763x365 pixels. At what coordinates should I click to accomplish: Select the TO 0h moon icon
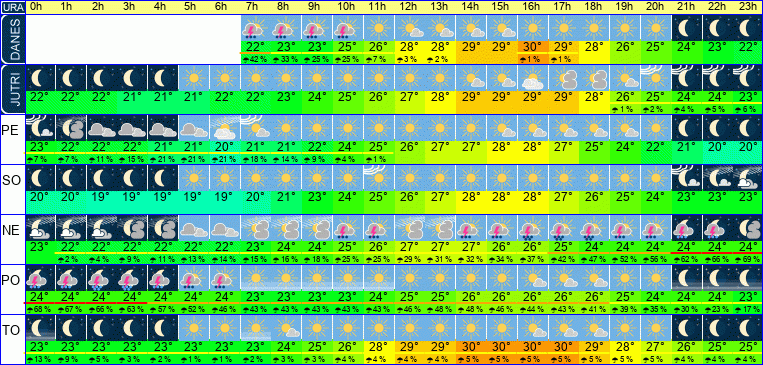click(x=40, y=327)
